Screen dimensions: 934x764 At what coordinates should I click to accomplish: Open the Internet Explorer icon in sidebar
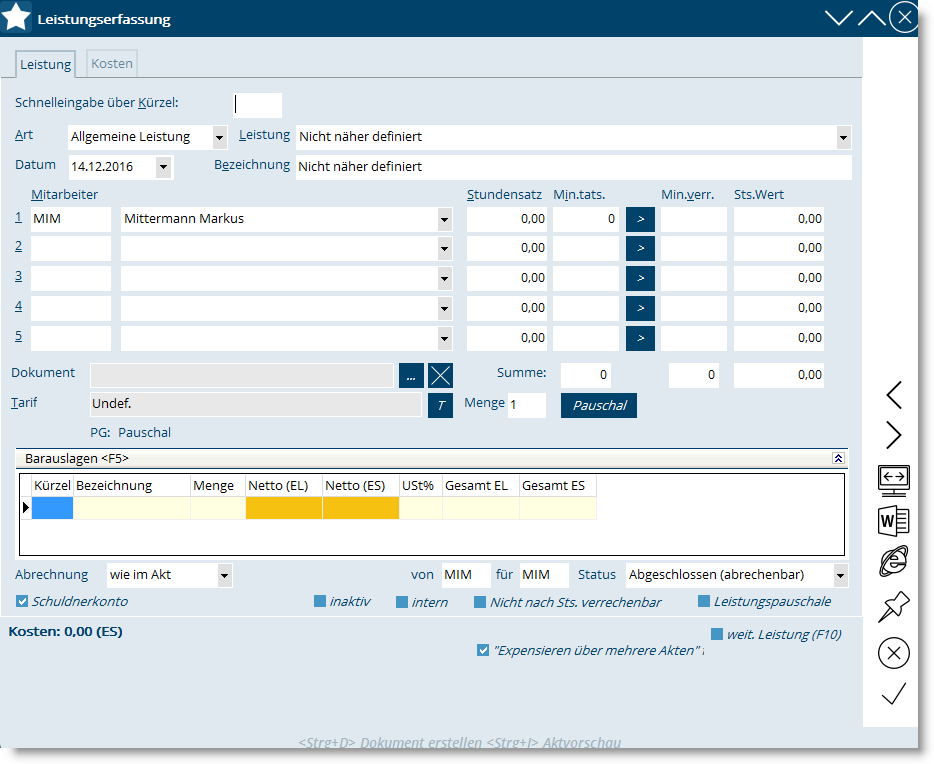[893, 563]
